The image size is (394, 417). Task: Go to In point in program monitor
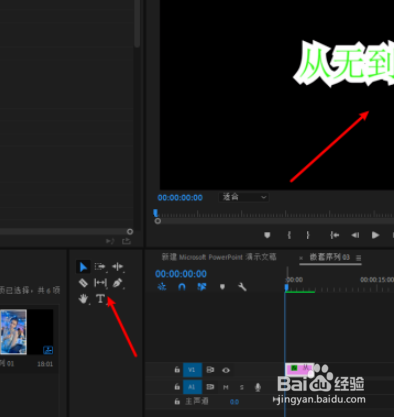pyautogui.click(x=334, y=235)
